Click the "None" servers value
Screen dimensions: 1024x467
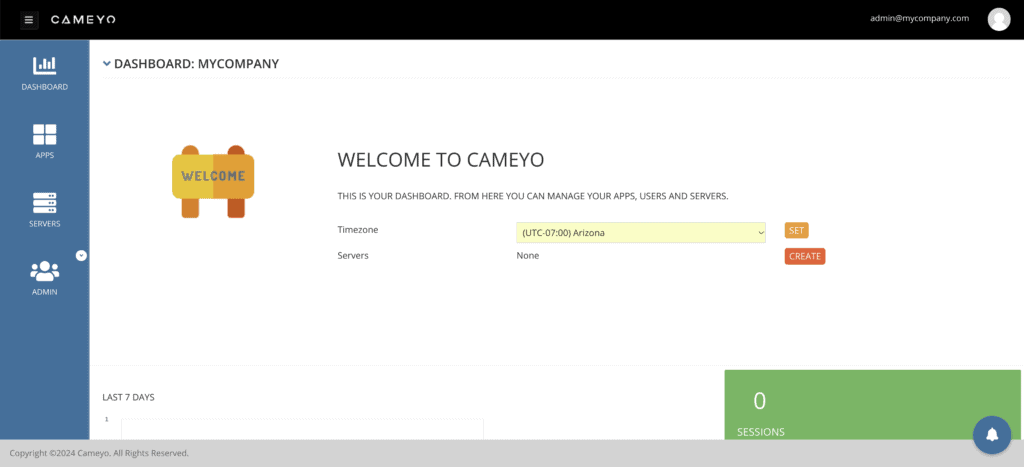coord(528,255)
